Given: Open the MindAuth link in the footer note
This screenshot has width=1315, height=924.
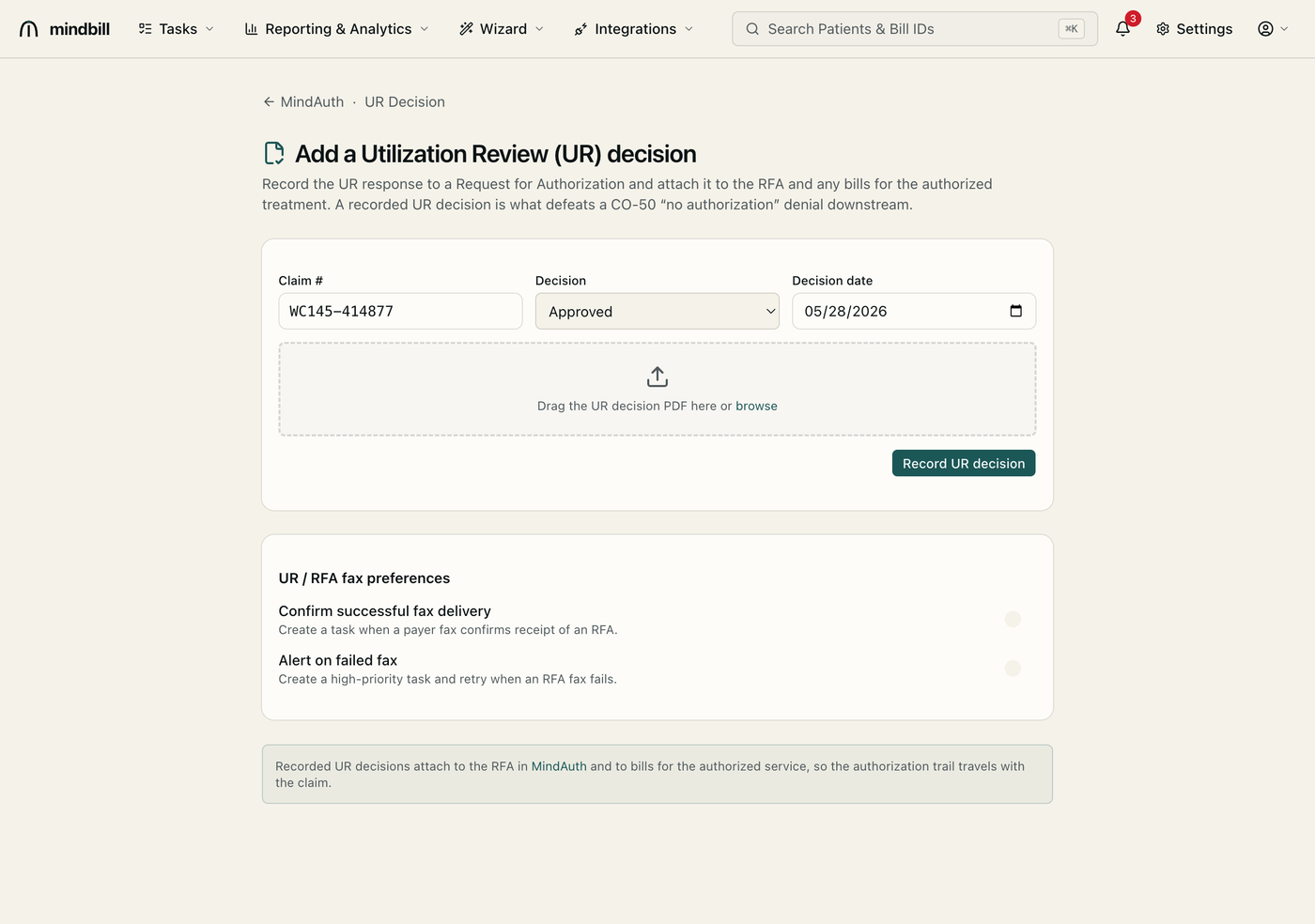Looking at the screenshot, I should 559,766.
